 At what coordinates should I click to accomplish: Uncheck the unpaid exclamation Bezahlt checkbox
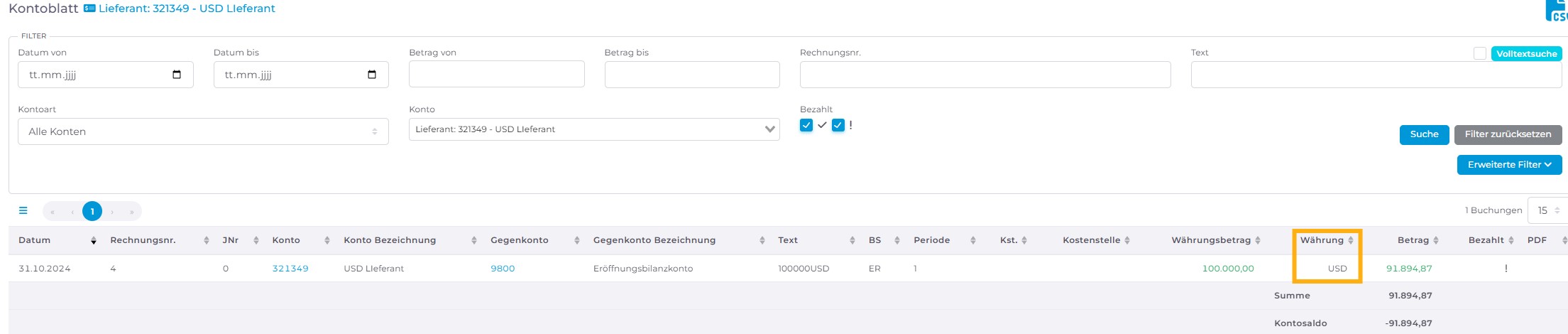point(838,125)
